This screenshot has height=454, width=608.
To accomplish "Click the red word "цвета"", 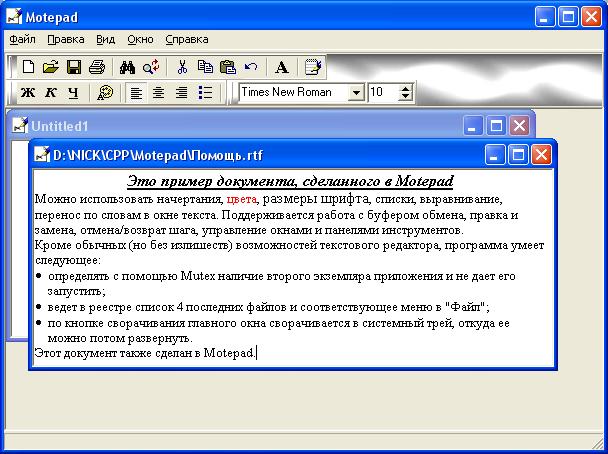I will 241,199.
